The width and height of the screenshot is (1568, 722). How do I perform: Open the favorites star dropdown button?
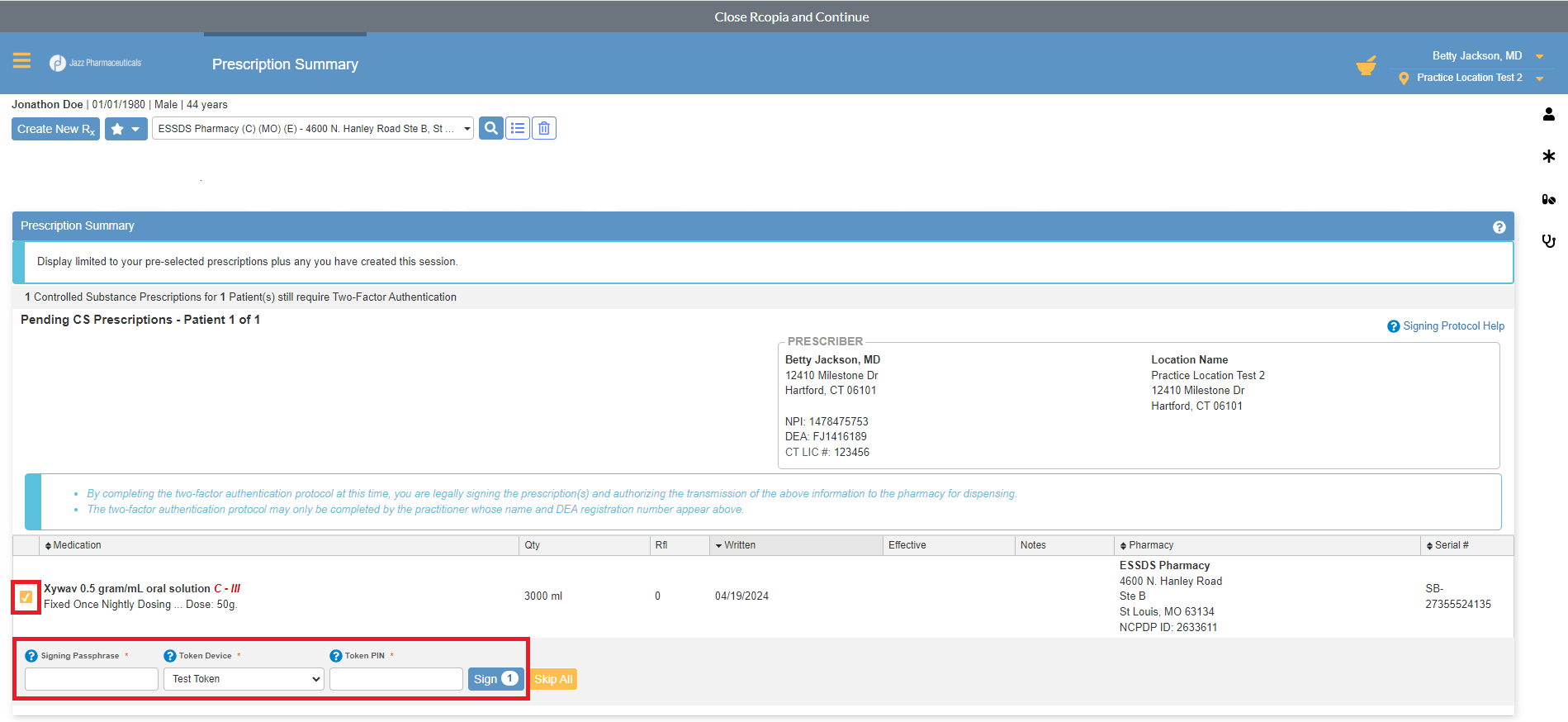(x=126, y=129)
